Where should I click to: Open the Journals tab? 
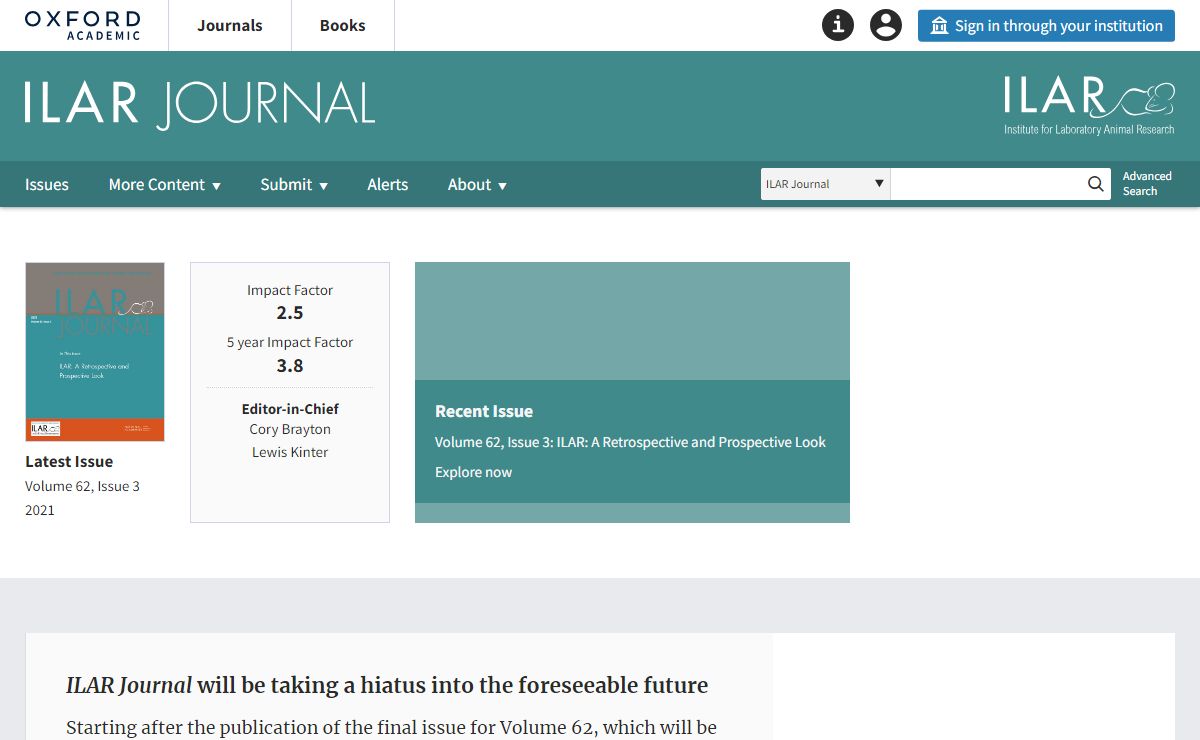[x=230, y=26]
